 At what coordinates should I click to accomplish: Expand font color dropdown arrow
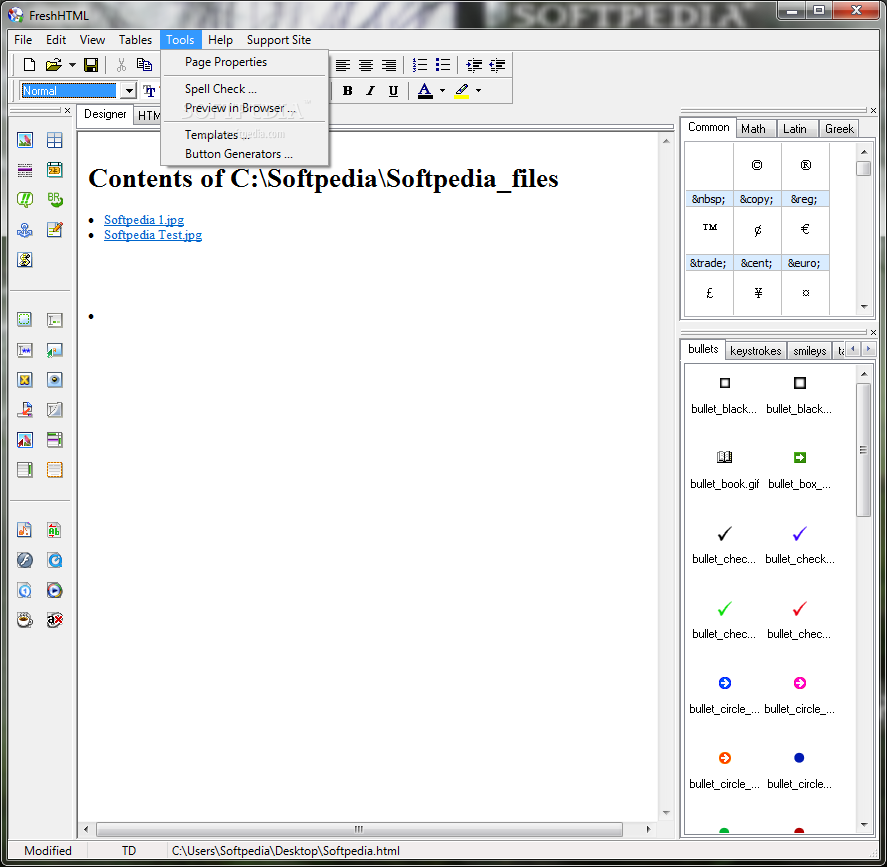pyautogui.click(x=442, y=90)
